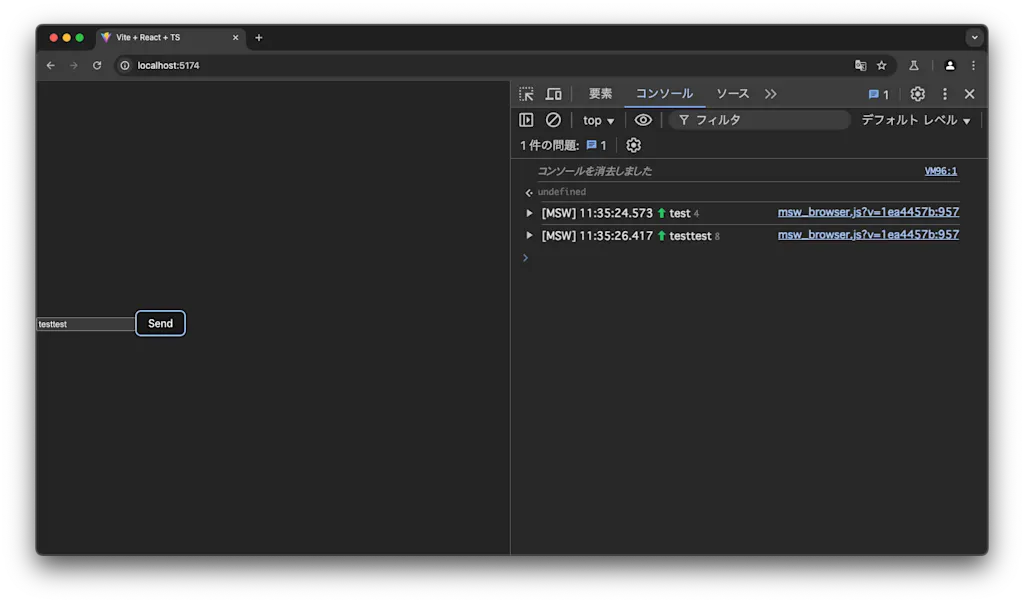Open the Elements (要素) tab

[600, 94]
